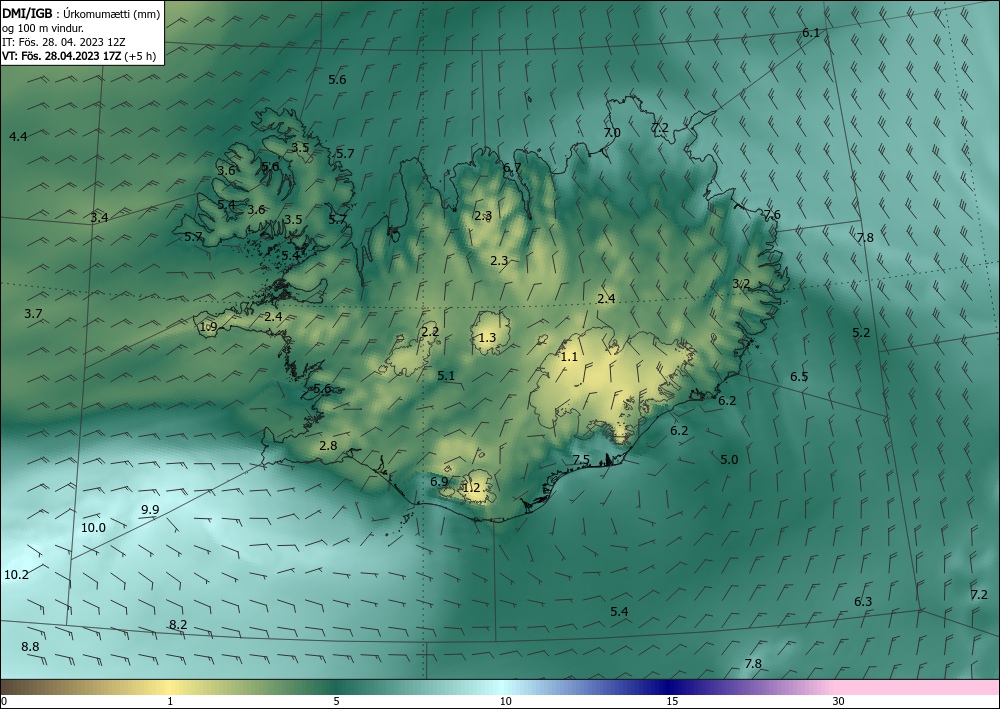Click the dark blue section of the color scale
This screenshot has width=1000, height=709.
pyautogui.click(x=666, y=687)
